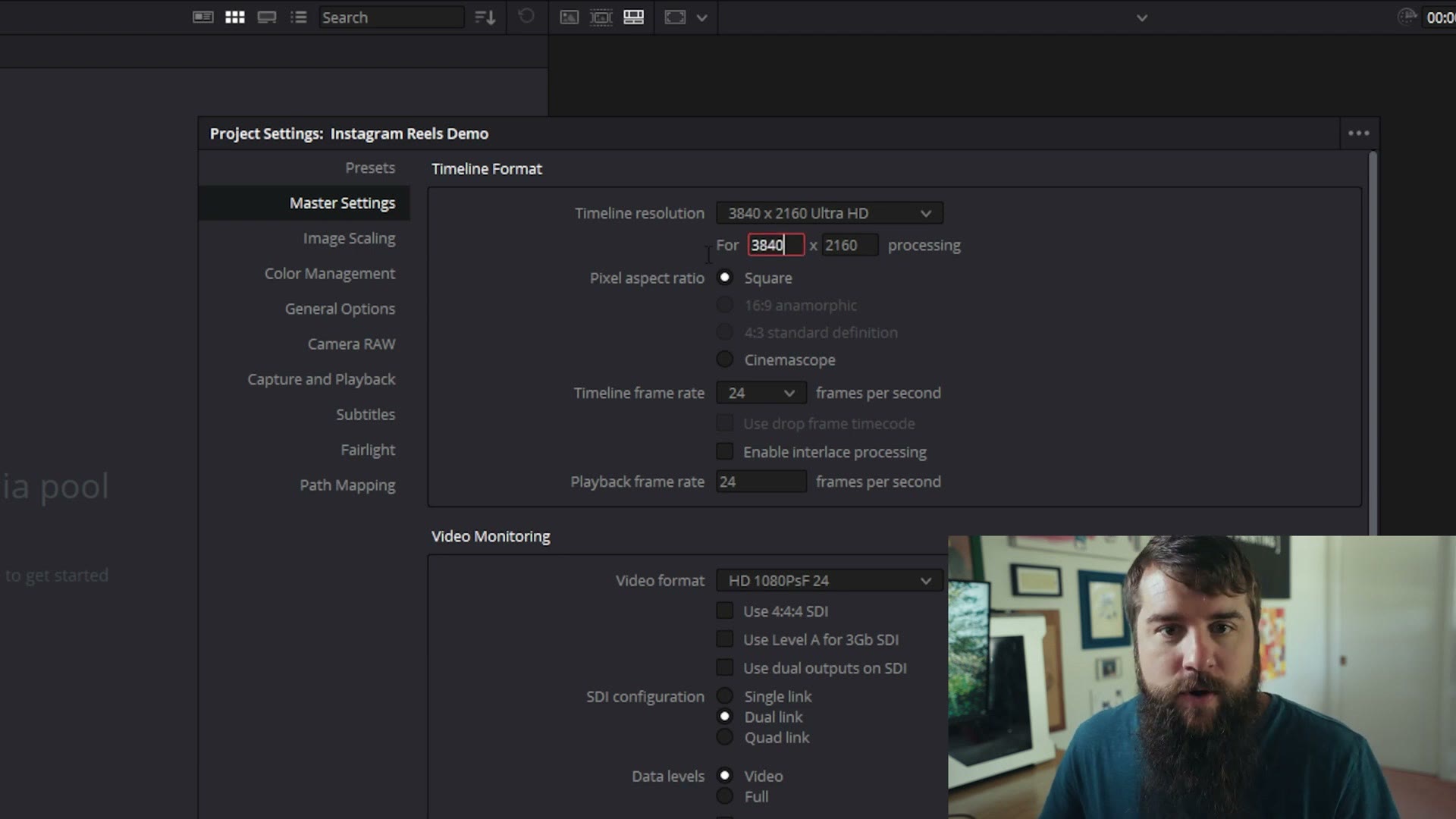Expand safe area options chevron

tap(702, 17)
